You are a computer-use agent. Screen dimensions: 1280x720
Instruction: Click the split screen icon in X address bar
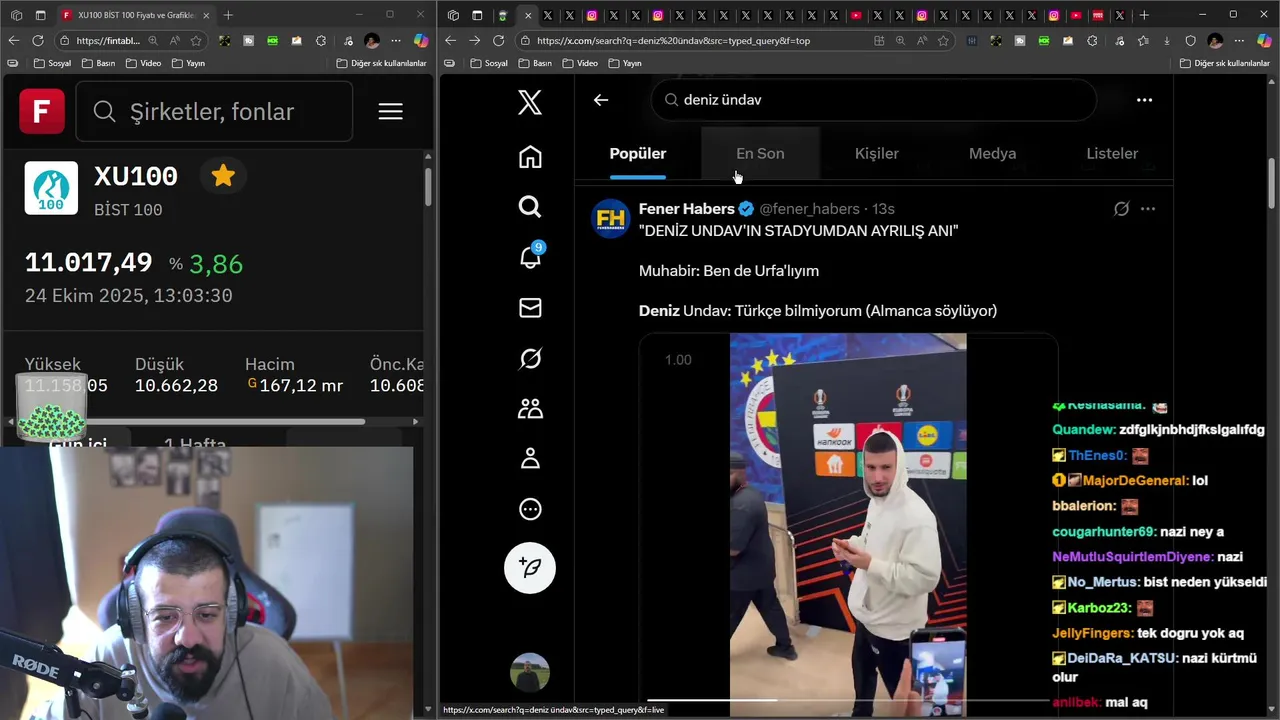(879, 41)
